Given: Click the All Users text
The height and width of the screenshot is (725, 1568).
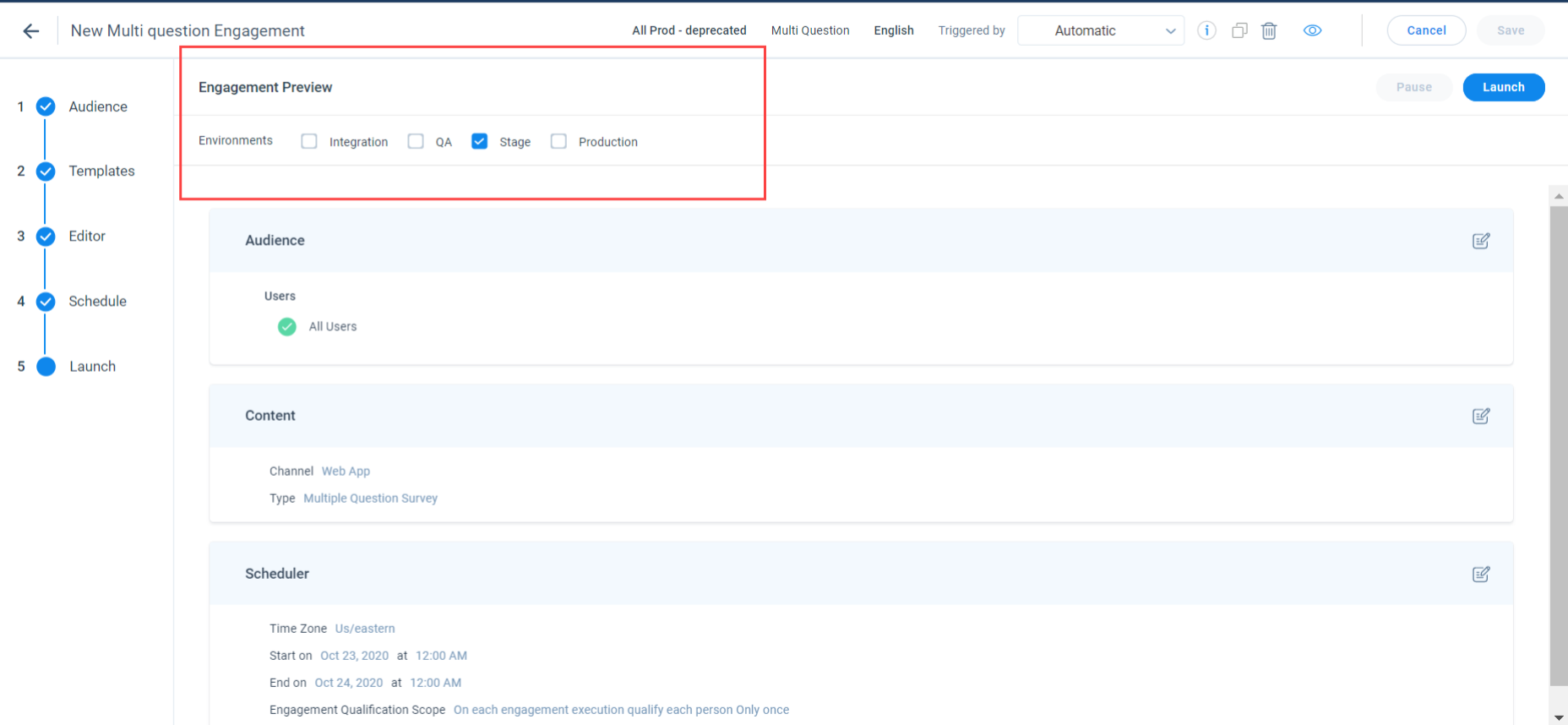Looking at the screenshot, I should [333, 326].
